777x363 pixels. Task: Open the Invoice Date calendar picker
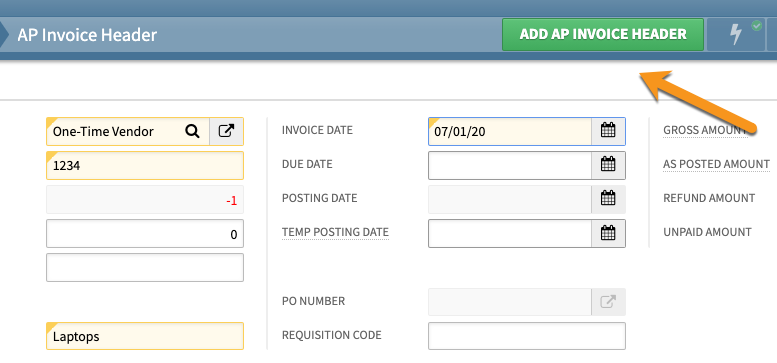pos(608,131)
